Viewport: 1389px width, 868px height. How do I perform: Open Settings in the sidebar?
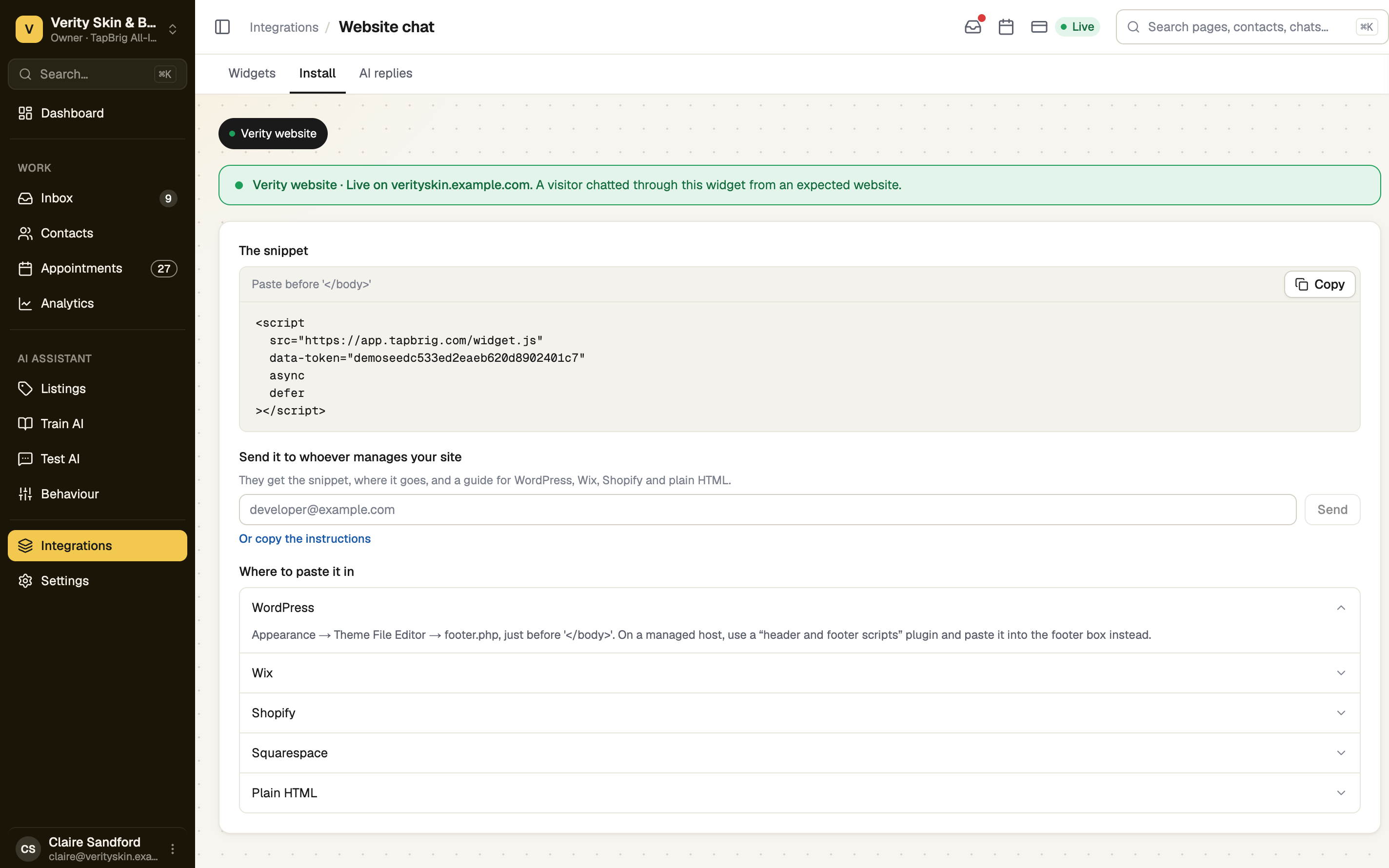[x=98, y=580]
